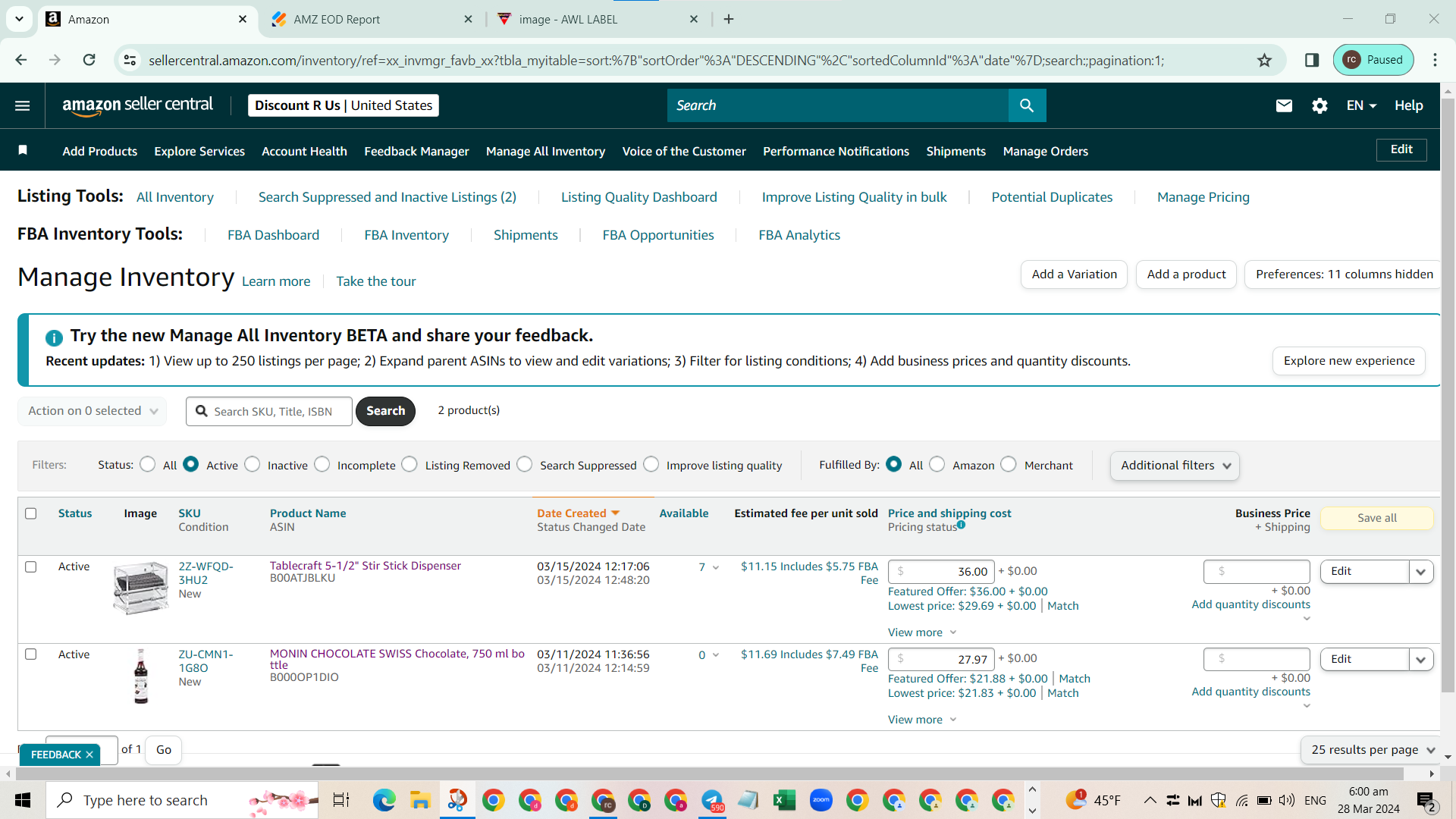Click the bookmark flag icon in favorites bar
Screen dimensions: 1456x819
[23, 150]
